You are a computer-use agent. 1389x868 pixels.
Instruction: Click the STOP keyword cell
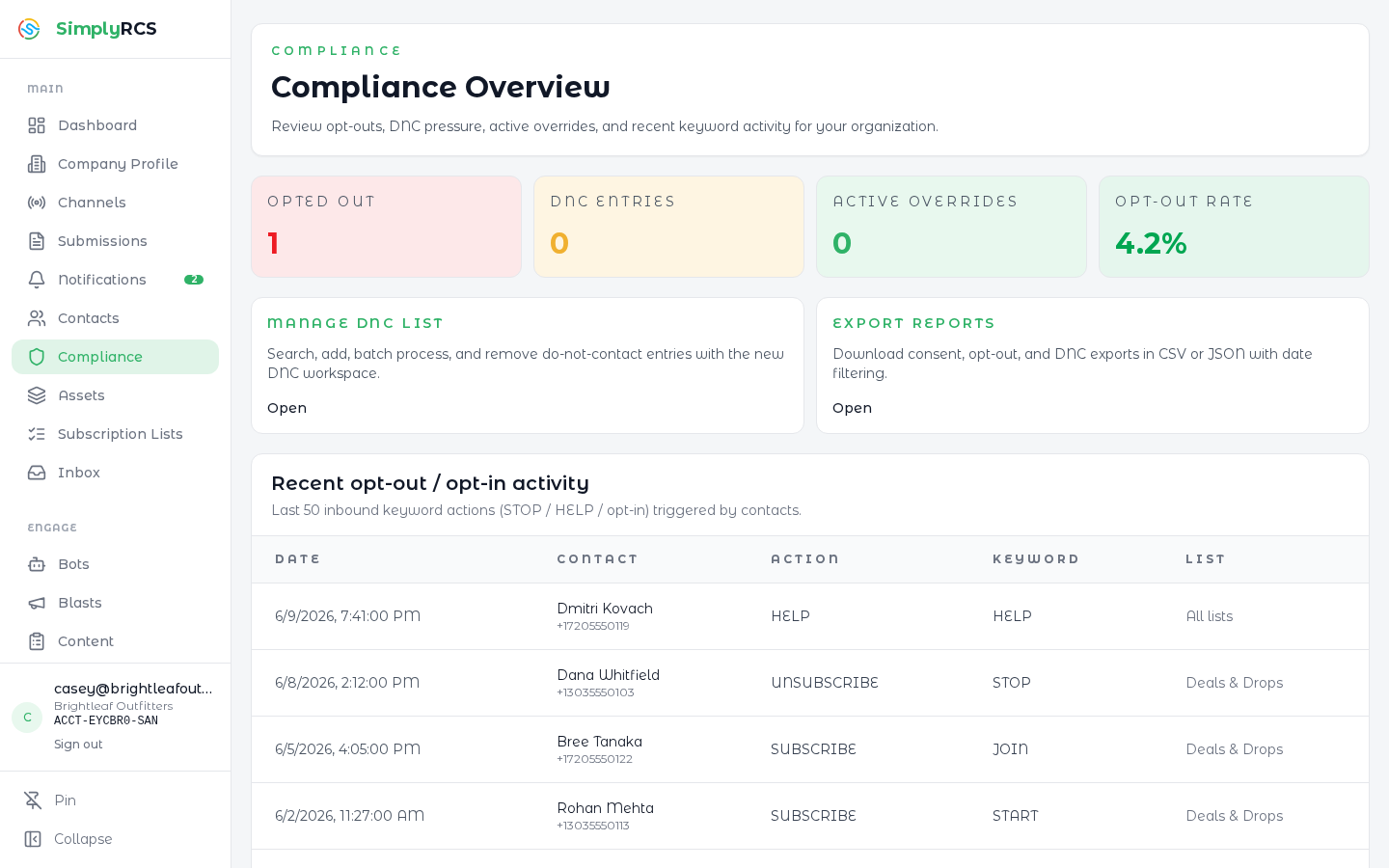(1012, 683)
